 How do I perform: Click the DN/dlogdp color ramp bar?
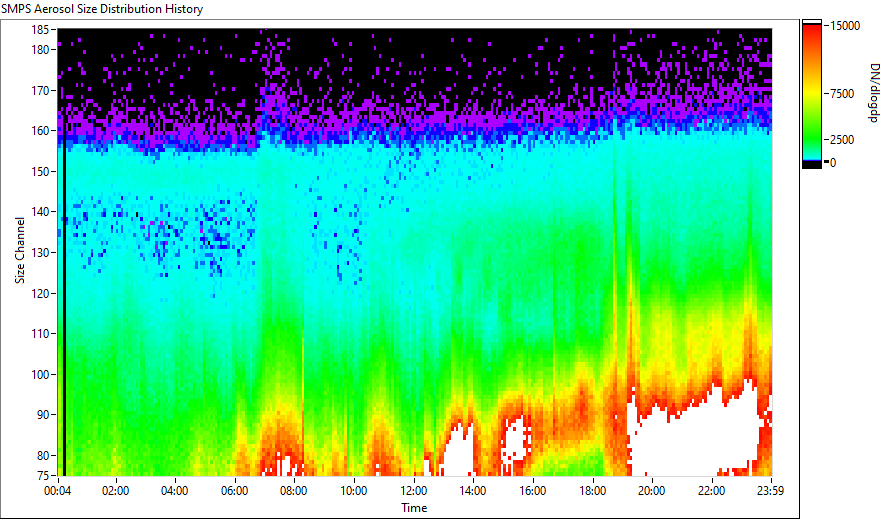(x=812, y=94)
